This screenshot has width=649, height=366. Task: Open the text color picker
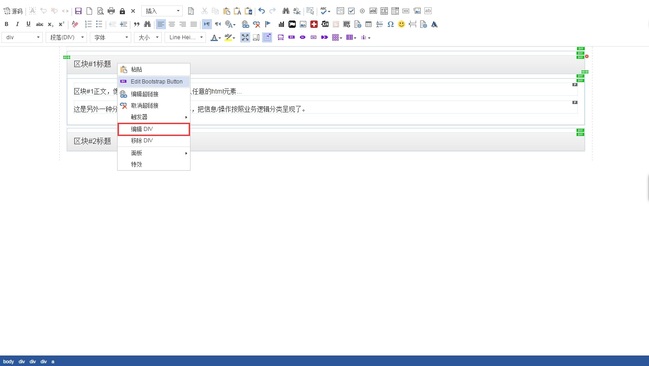pos(215,37)
